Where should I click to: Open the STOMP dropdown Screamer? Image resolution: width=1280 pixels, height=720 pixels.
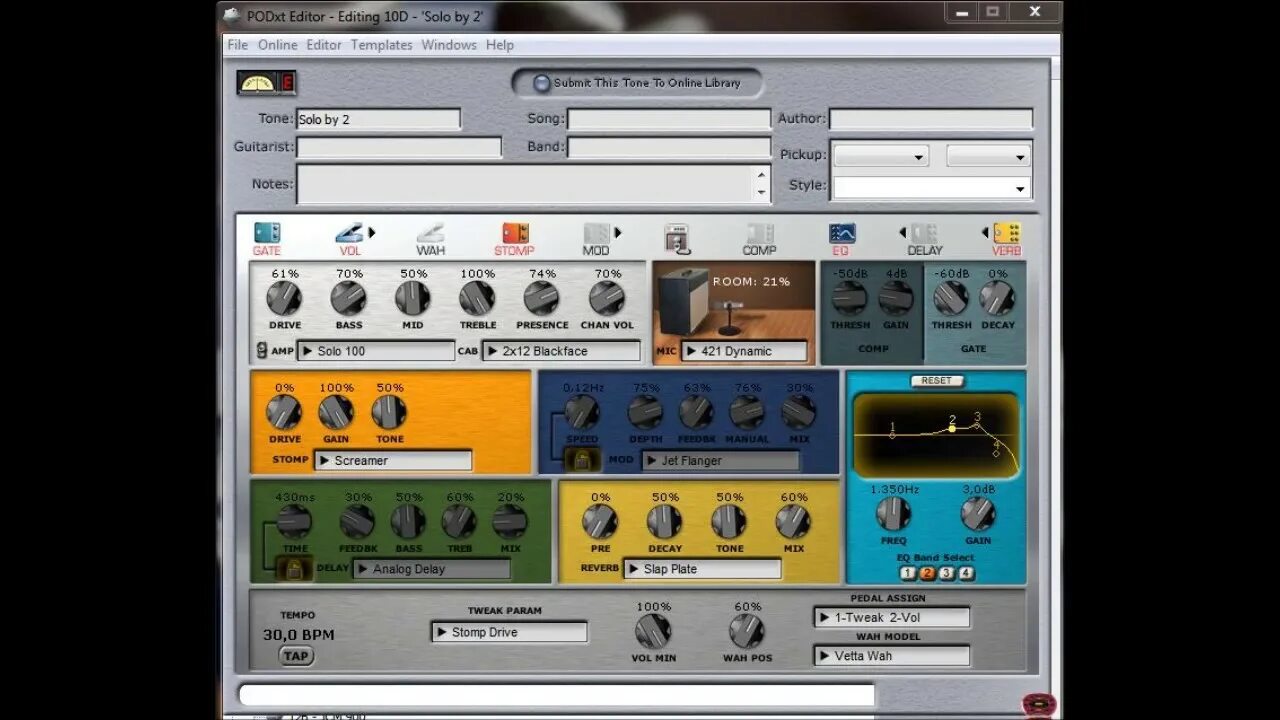(x=393, y=460)
